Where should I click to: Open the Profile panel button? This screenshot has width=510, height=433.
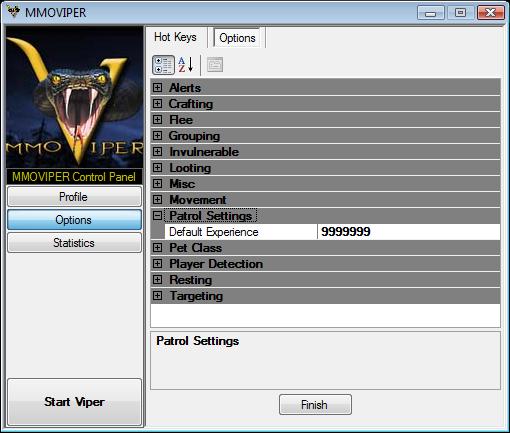pyautogui.click(x=74, y=197)
